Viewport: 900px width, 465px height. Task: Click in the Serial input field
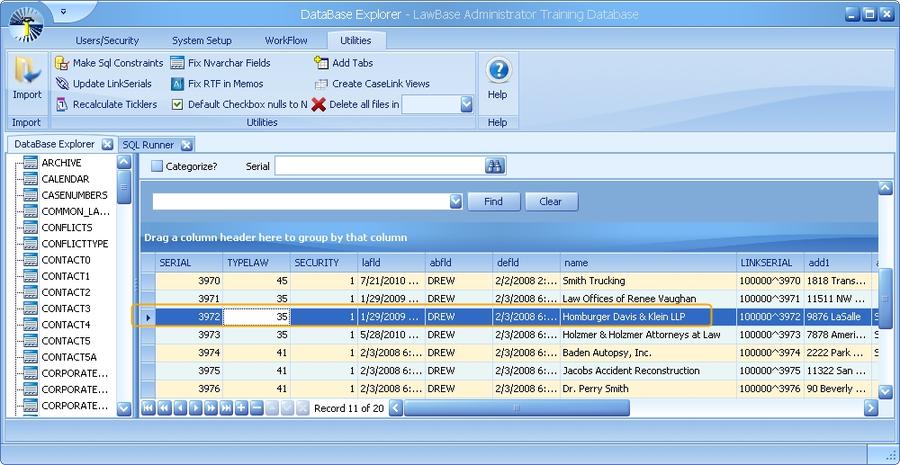[x=379, y=166]
